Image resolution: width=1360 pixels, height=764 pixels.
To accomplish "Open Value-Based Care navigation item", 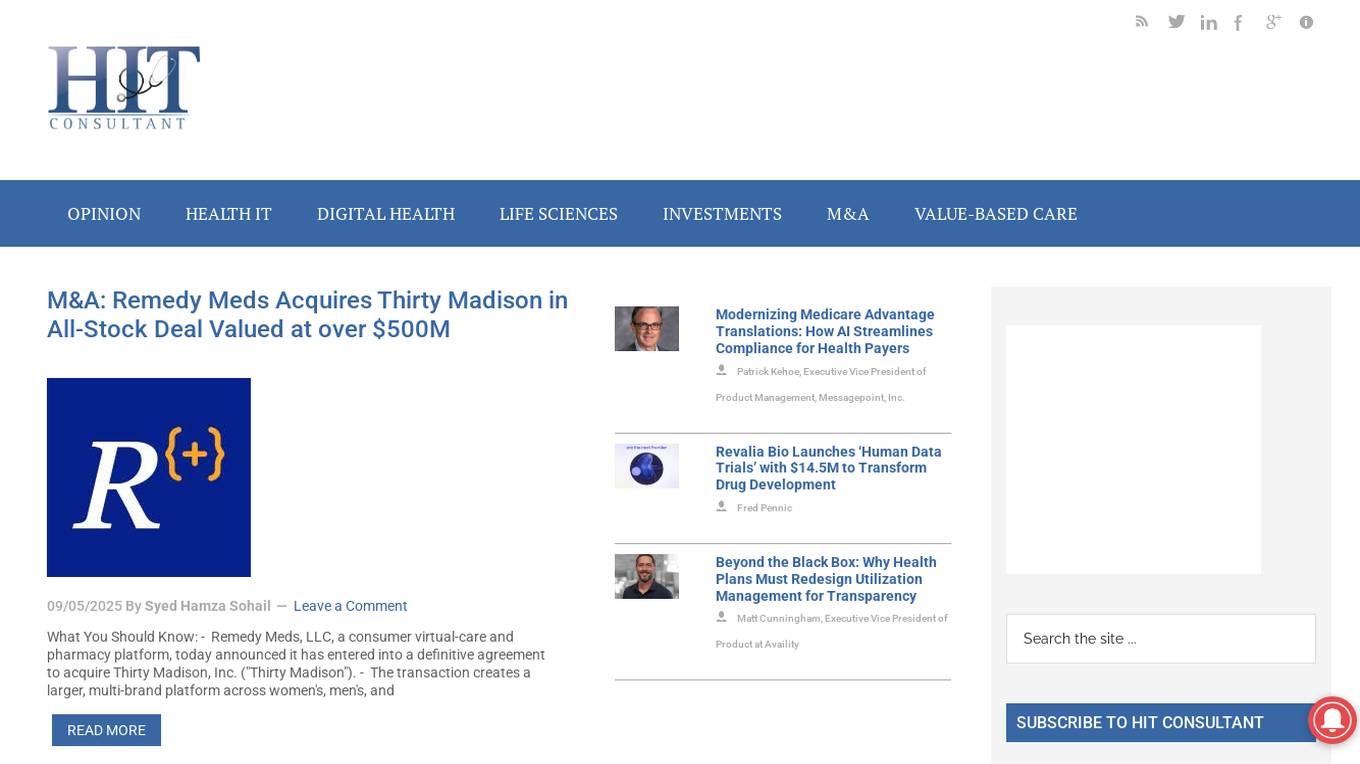I will [996, 214].
